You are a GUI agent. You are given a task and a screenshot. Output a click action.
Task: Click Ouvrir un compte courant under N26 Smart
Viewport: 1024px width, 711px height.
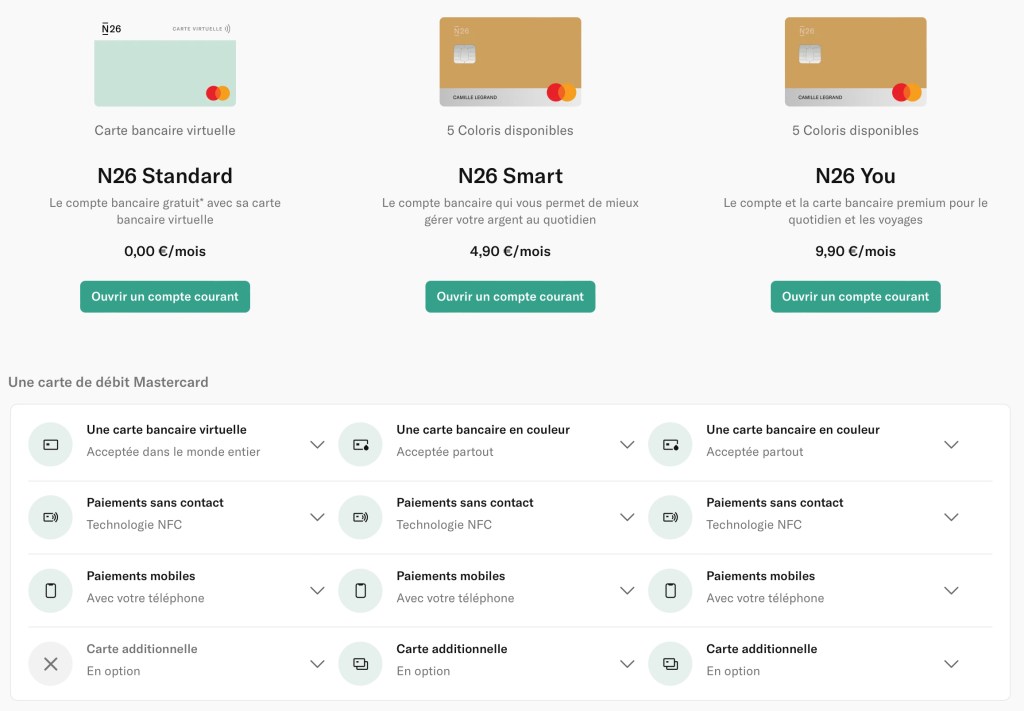coord(510,297)
